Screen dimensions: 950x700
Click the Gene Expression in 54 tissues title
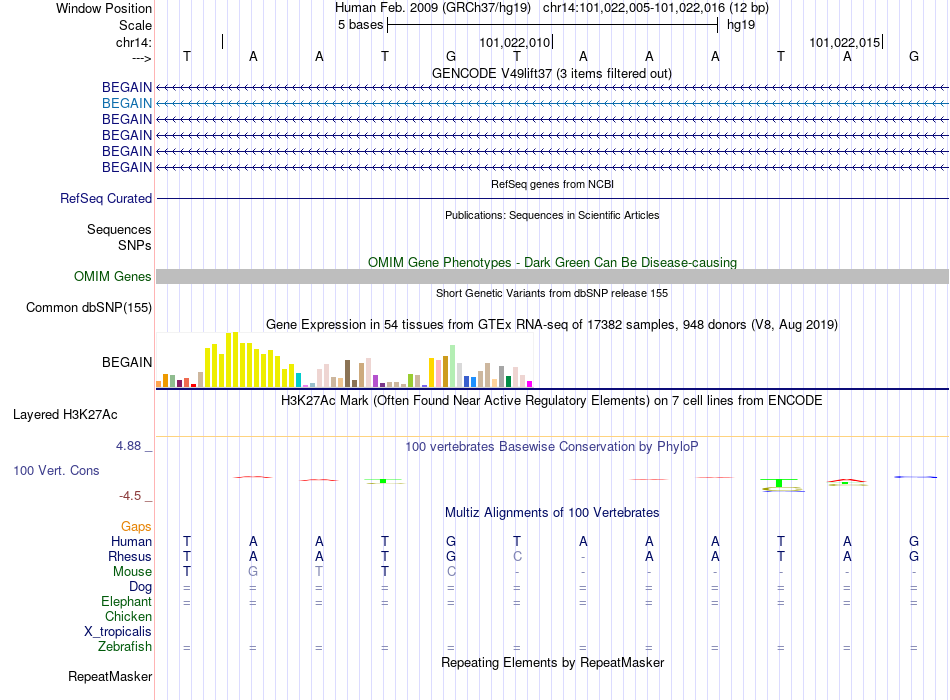(552, 324)
